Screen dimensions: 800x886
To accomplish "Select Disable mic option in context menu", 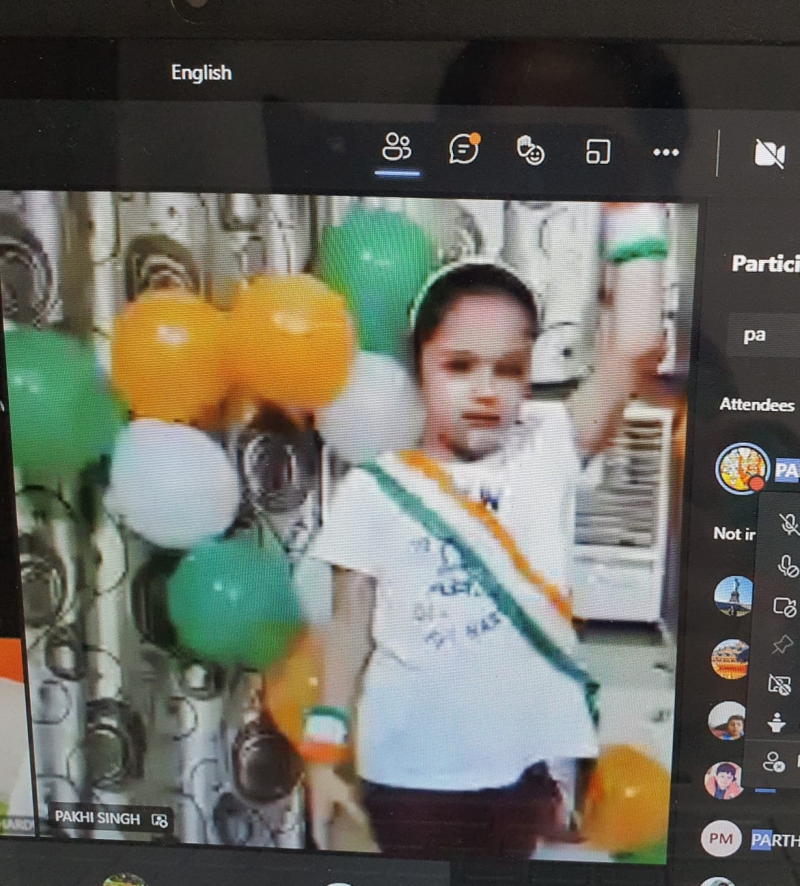I will click(788, 565).
